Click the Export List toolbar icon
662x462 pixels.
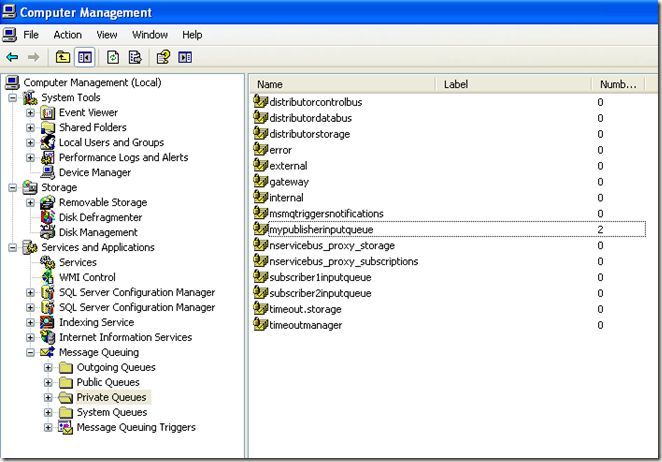click(x=135, y=57)
